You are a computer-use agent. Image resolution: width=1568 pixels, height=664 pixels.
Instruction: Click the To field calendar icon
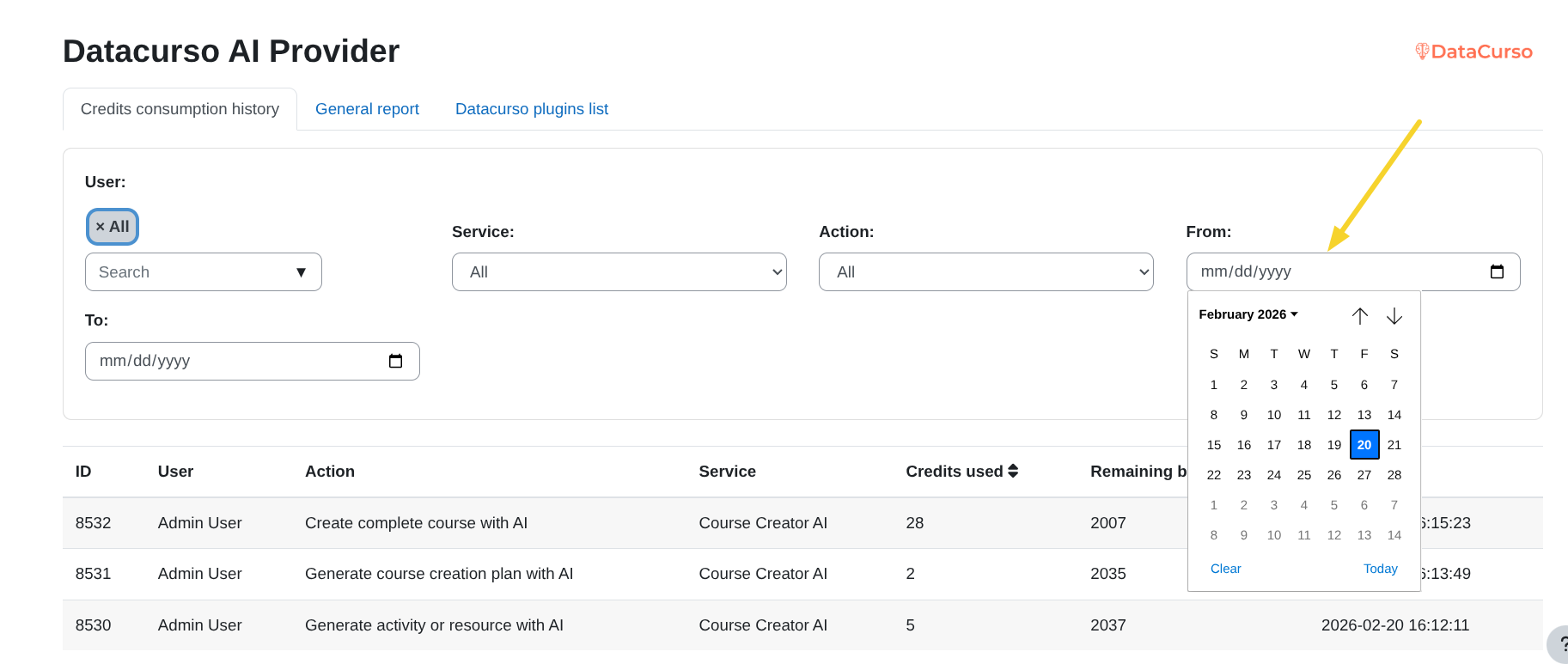[395, 361]
